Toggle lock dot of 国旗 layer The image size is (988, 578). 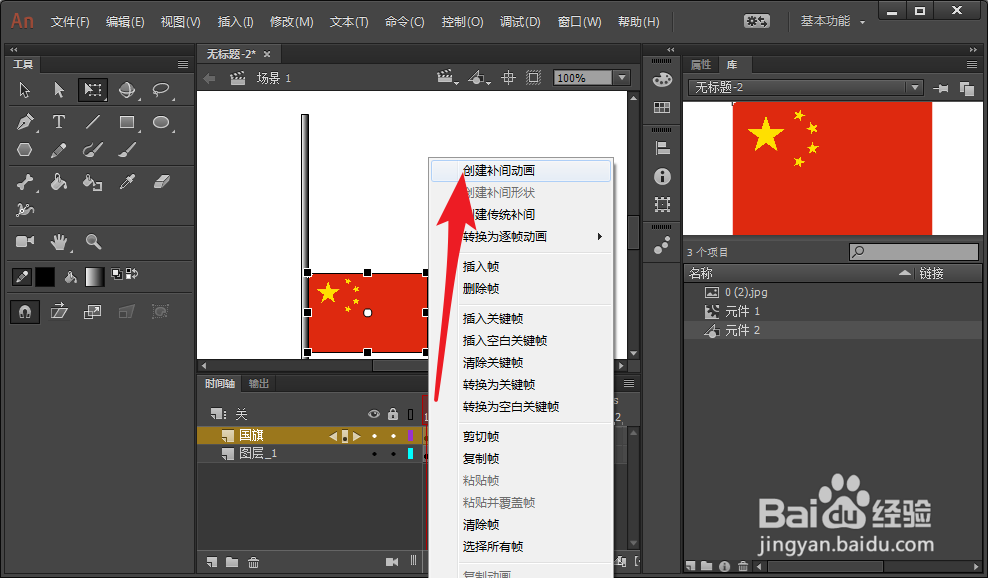click(x=393, y=436)
